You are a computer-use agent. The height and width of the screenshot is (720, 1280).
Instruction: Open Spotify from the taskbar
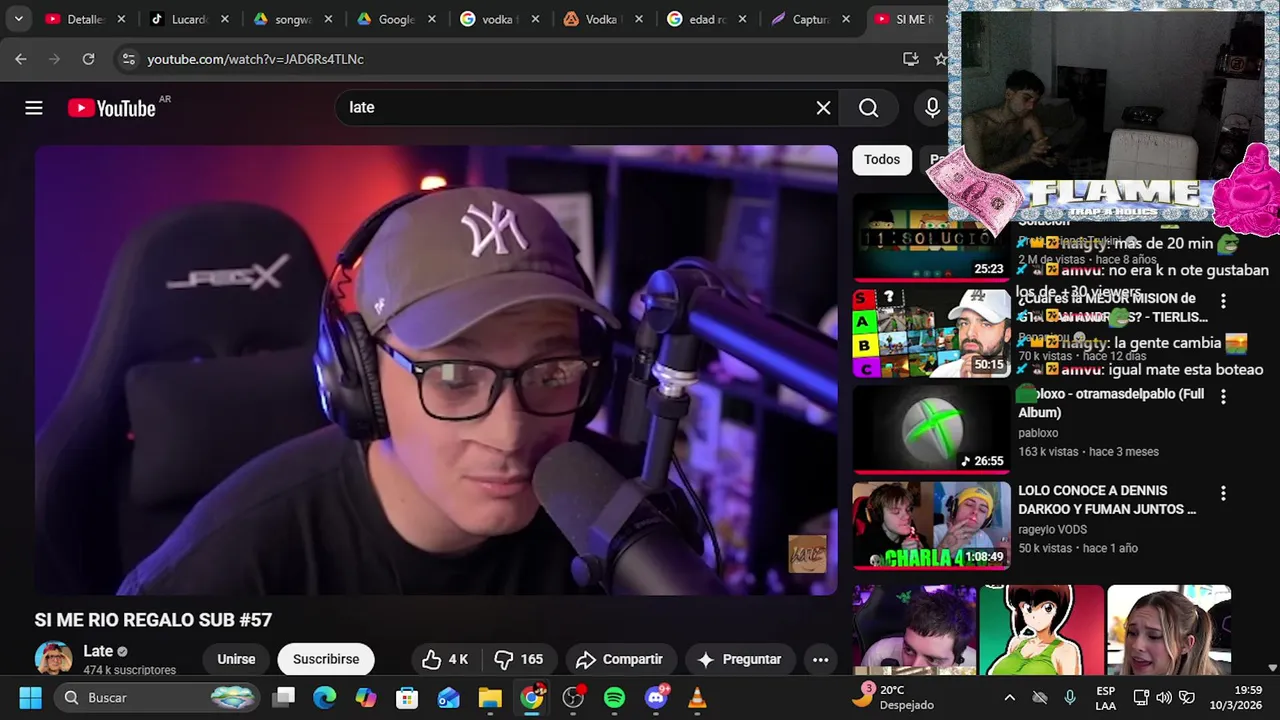[x=614, y=698]
